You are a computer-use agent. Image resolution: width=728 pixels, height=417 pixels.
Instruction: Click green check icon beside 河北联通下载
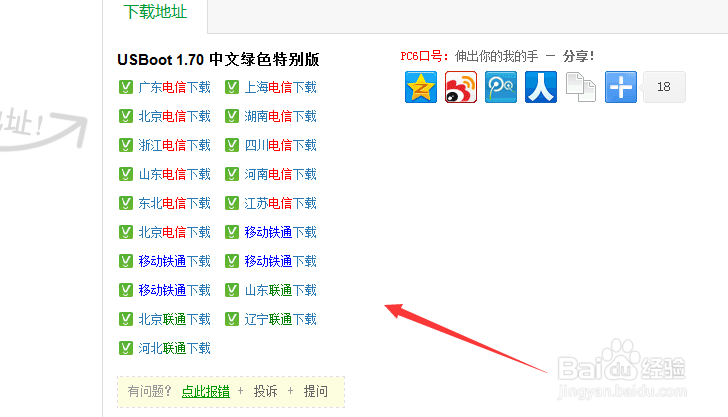(126, 348)
